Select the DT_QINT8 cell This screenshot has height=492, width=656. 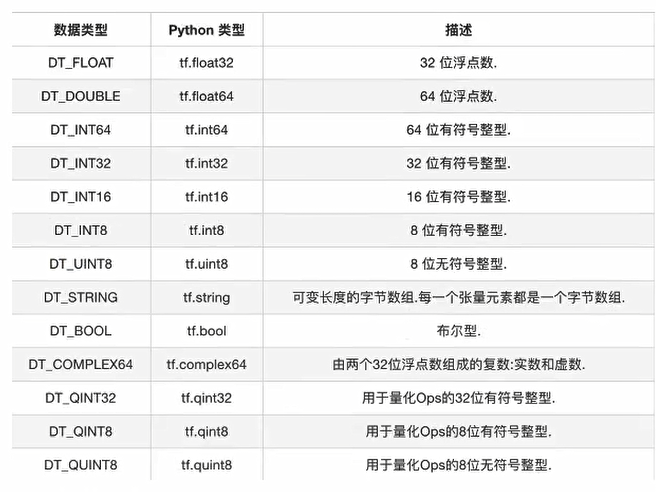[81, 431]
